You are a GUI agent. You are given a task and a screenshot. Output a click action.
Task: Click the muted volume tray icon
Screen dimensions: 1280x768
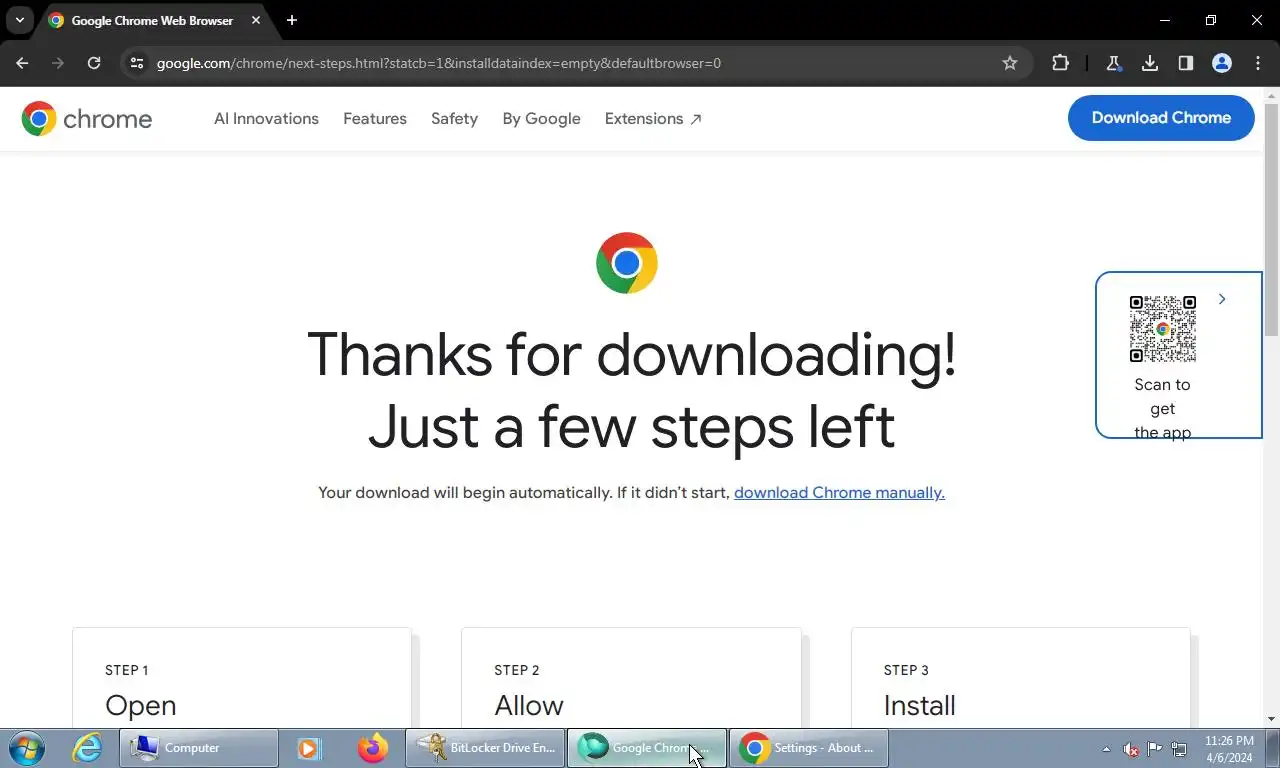[1131, 749]
